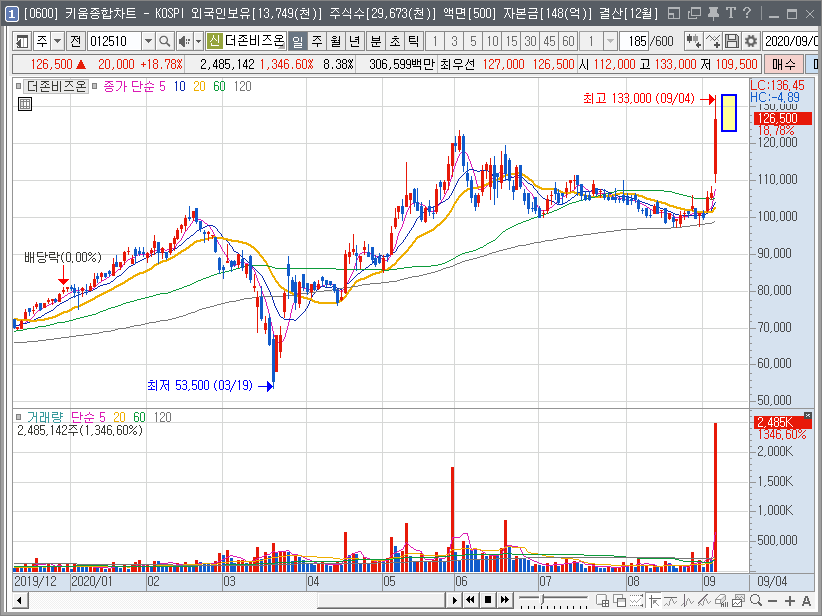Click the 매수 buy button

click(783, 64)
